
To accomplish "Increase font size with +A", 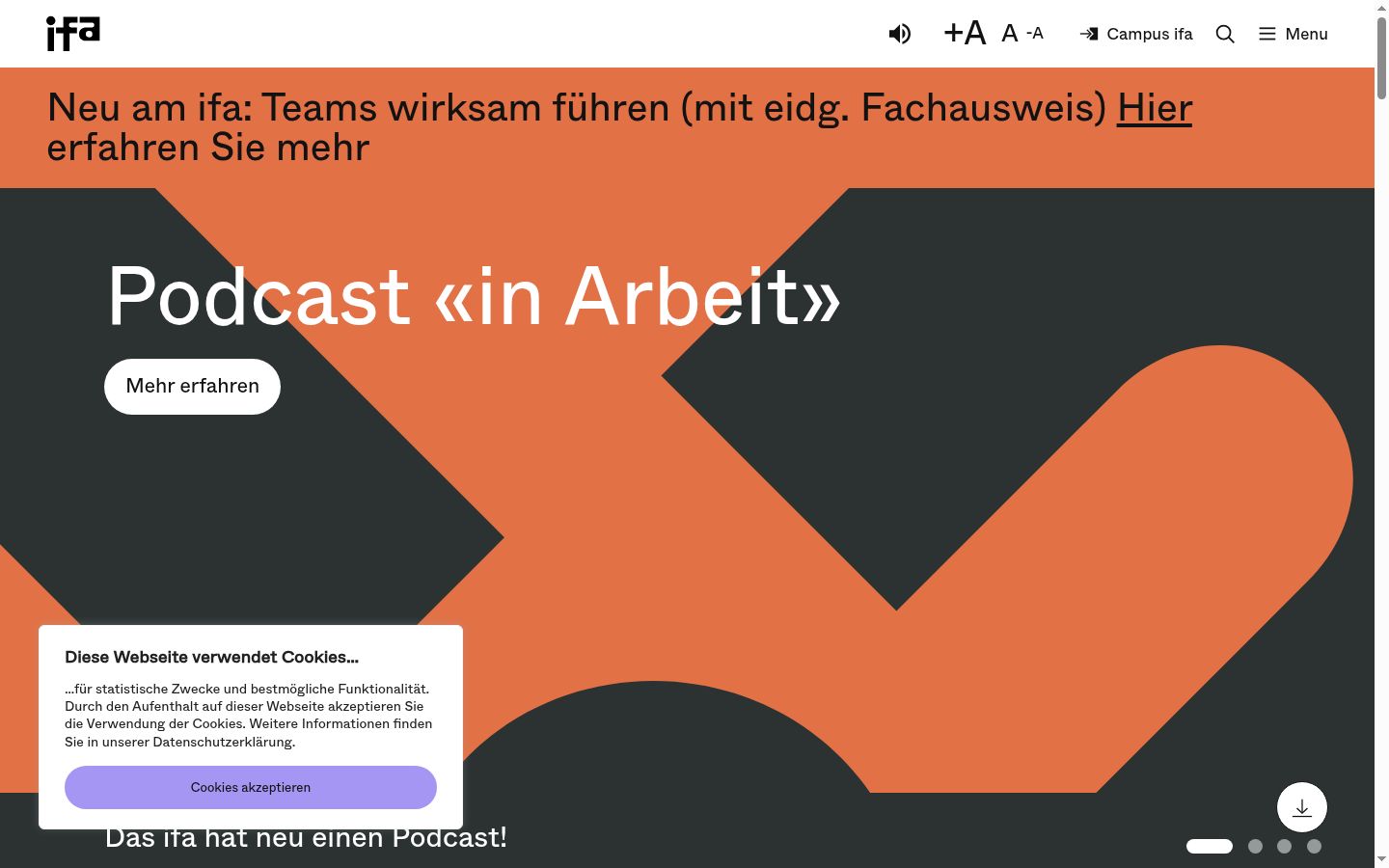I will (965, 33).
